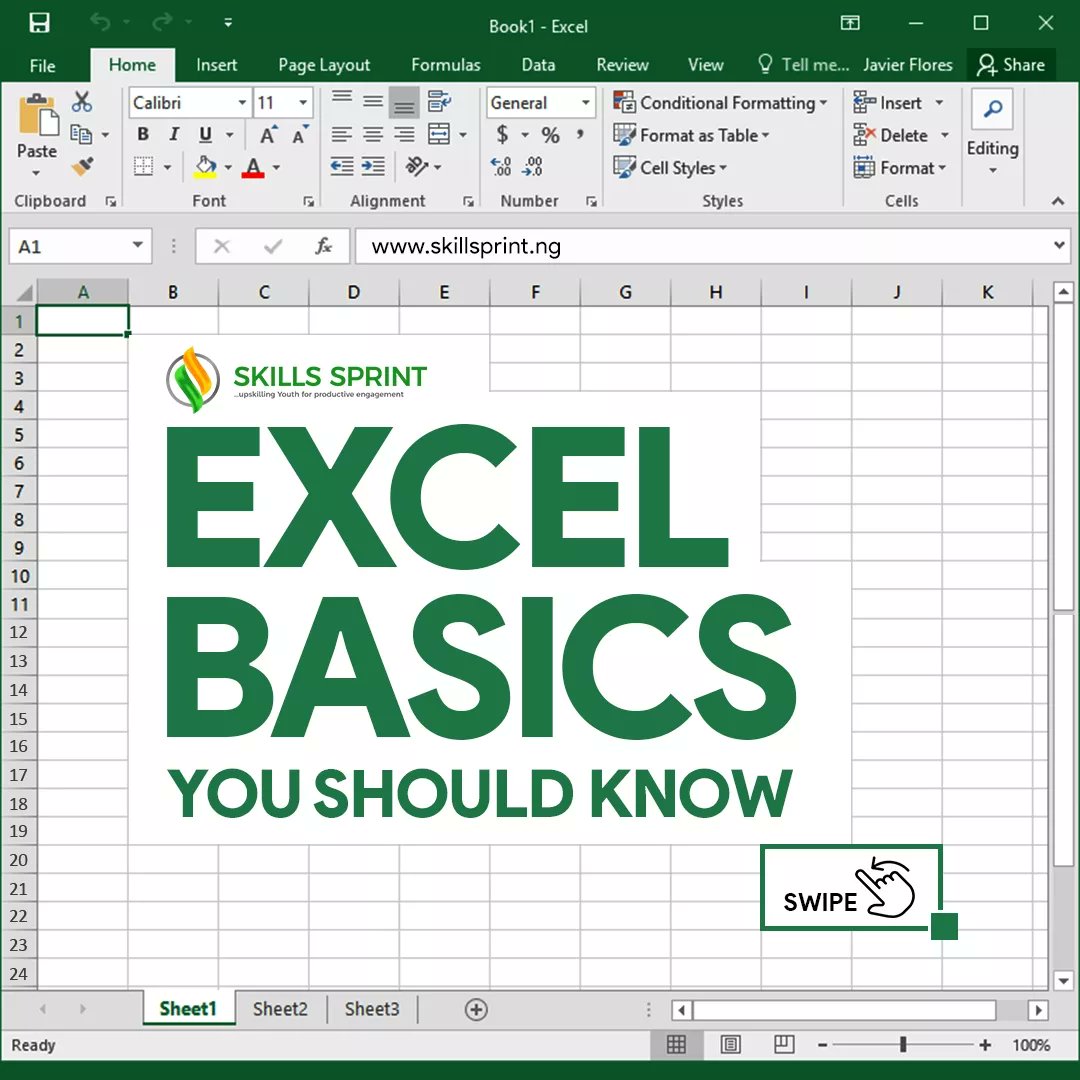Open Font Color dropdown arrow

tap(276, 167)
